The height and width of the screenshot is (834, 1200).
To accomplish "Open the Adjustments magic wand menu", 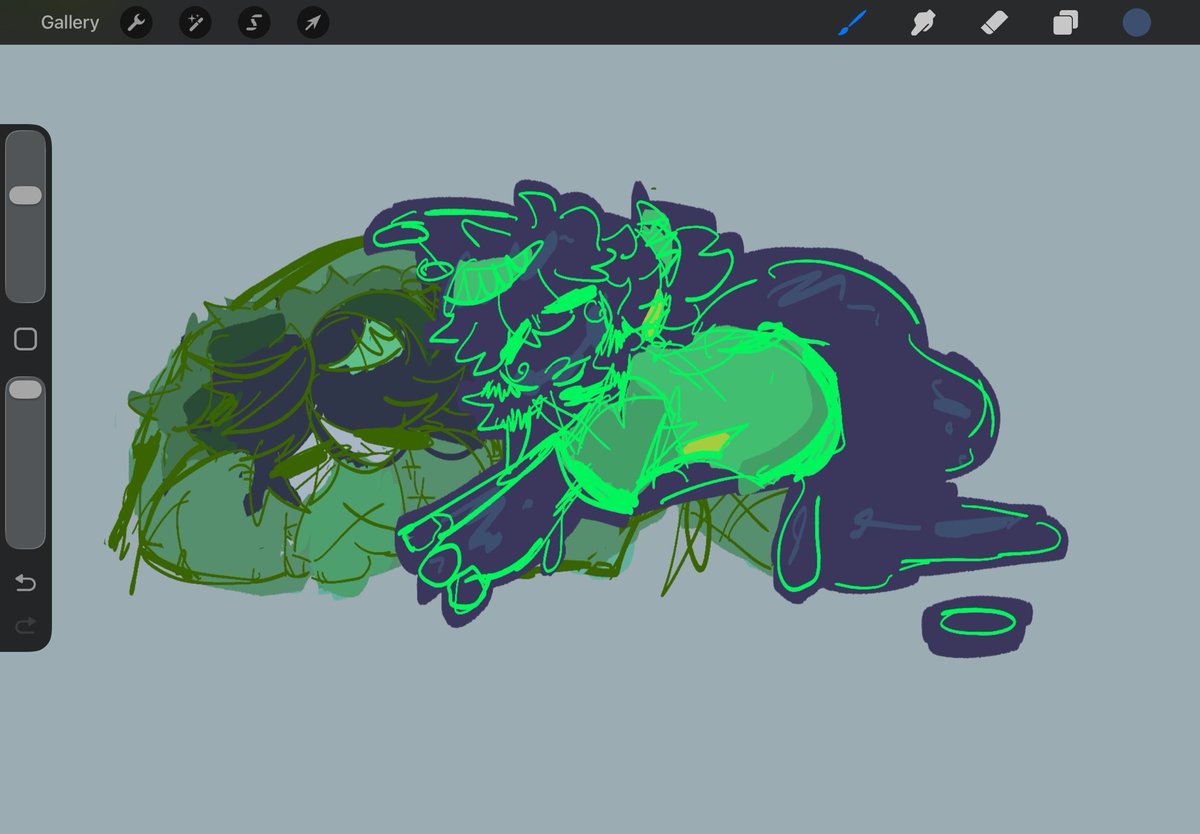I will pyautogui.click(x=195, y=23).
